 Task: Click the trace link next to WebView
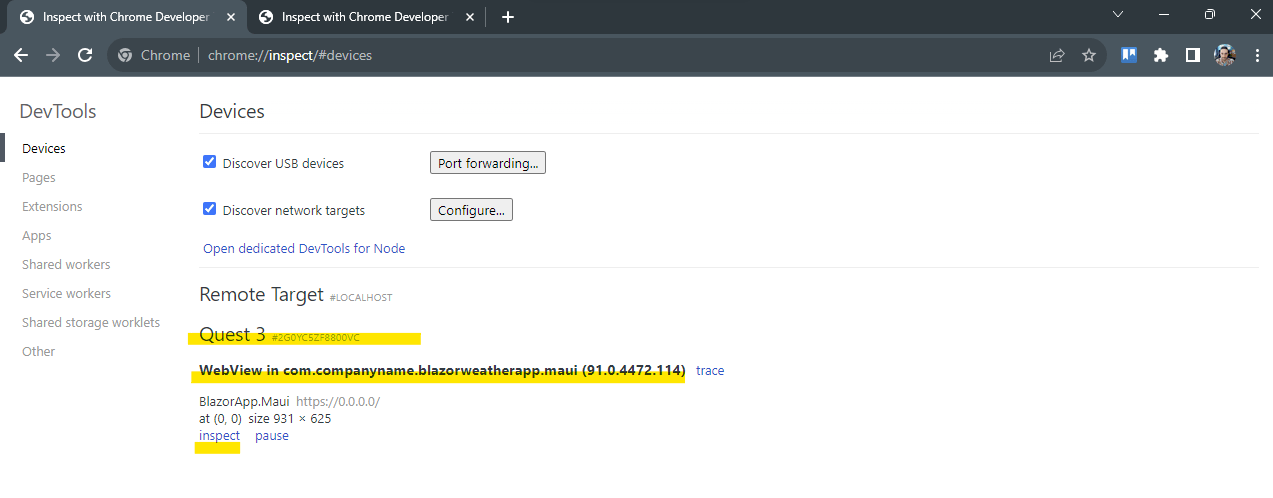click(710, 370)
